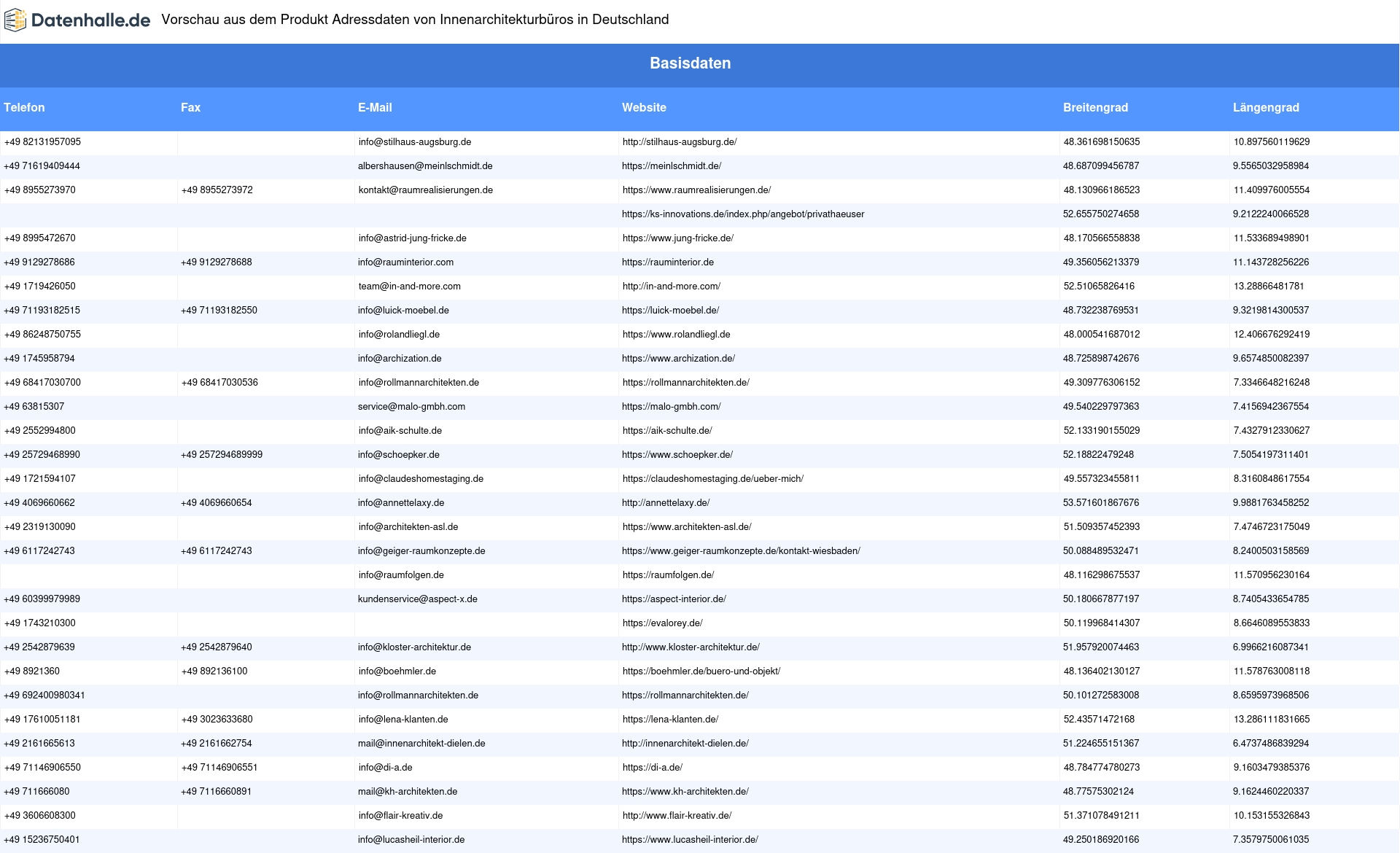The width and height of the screenshot is (1400, 853).
Task: Click fax number +49 8955273972
Action: coord(217,190)
